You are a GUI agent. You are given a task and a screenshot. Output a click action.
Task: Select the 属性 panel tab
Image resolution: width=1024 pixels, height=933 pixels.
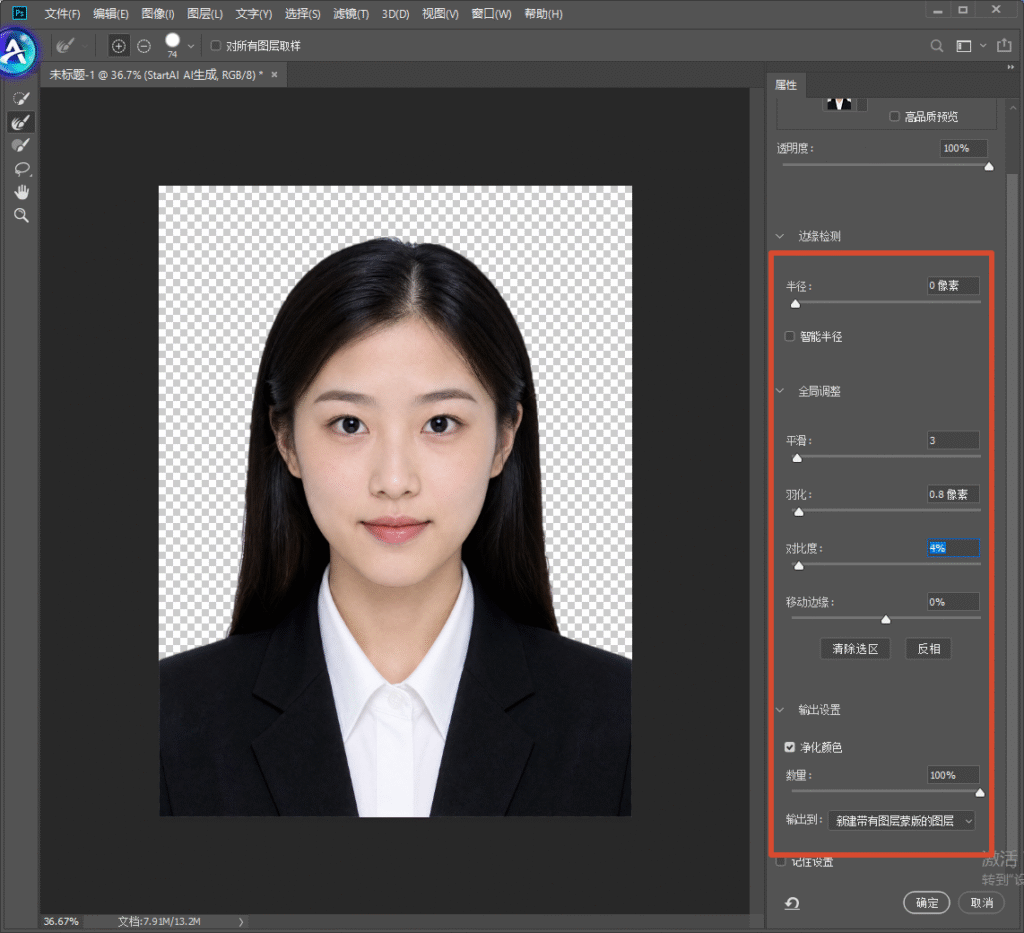[786, 85]
